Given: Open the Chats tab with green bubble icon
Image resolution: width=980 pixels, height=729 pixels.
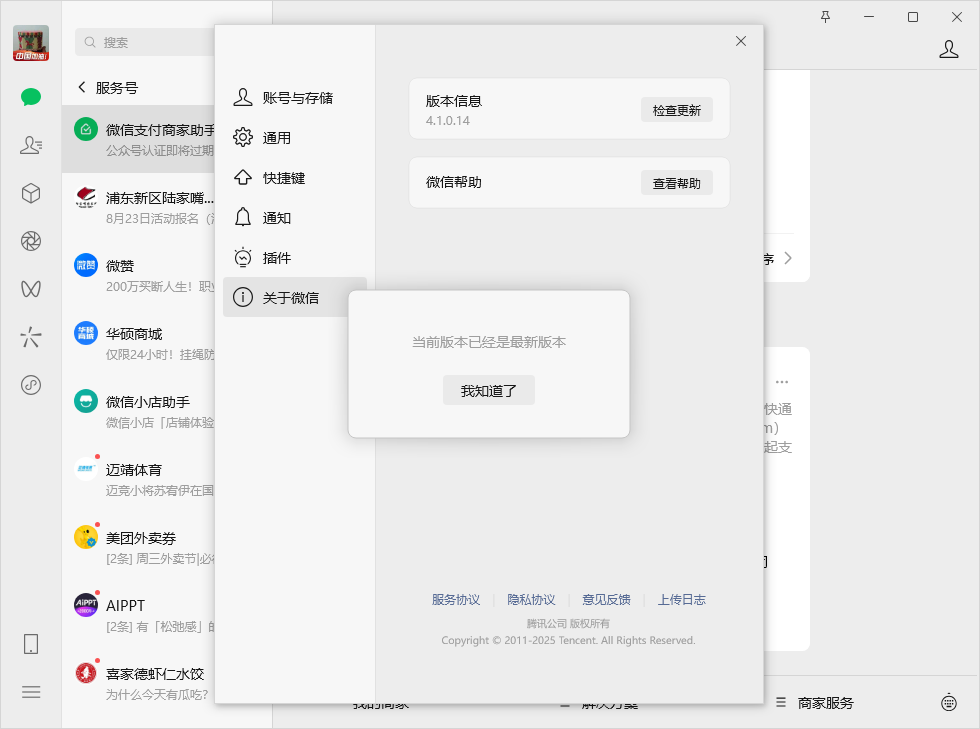Looking at the screenshot, I should coord(31,97).
